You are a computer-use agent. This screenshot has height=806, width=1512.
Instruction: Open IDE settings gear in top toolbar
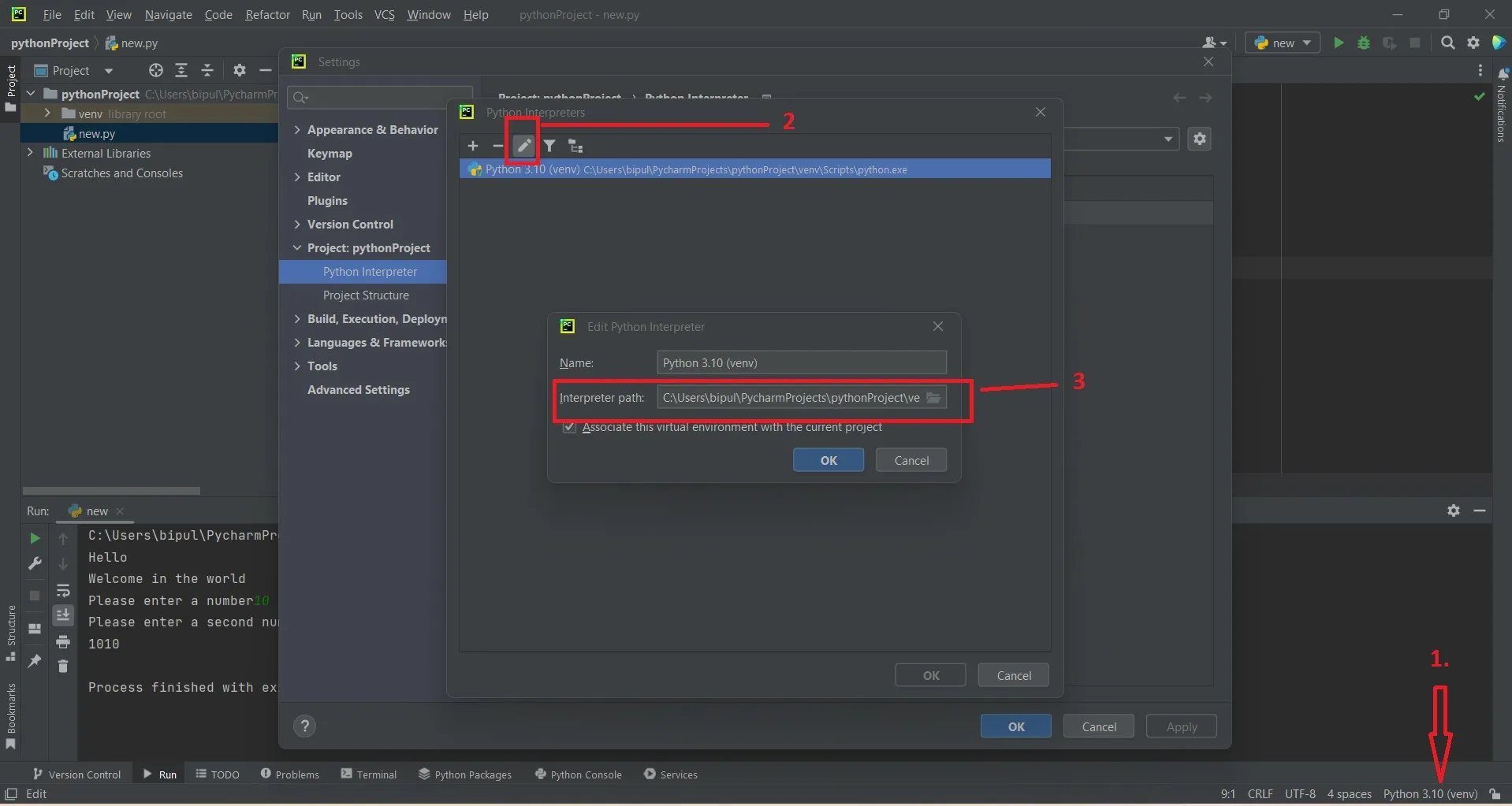(1473, 43)
